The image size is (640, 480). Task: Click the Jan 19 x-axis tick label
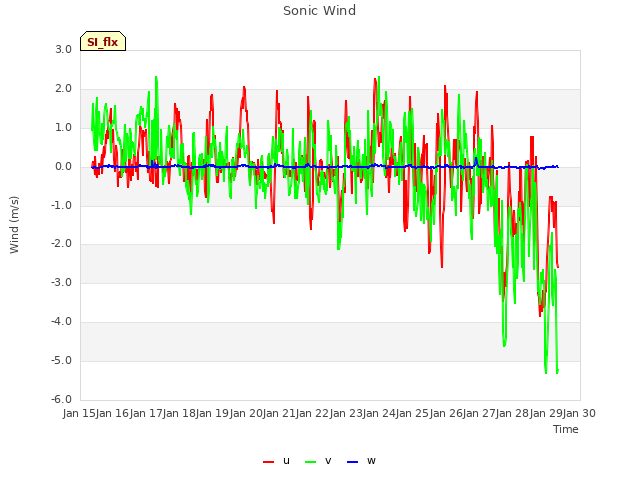pos(212,413)
